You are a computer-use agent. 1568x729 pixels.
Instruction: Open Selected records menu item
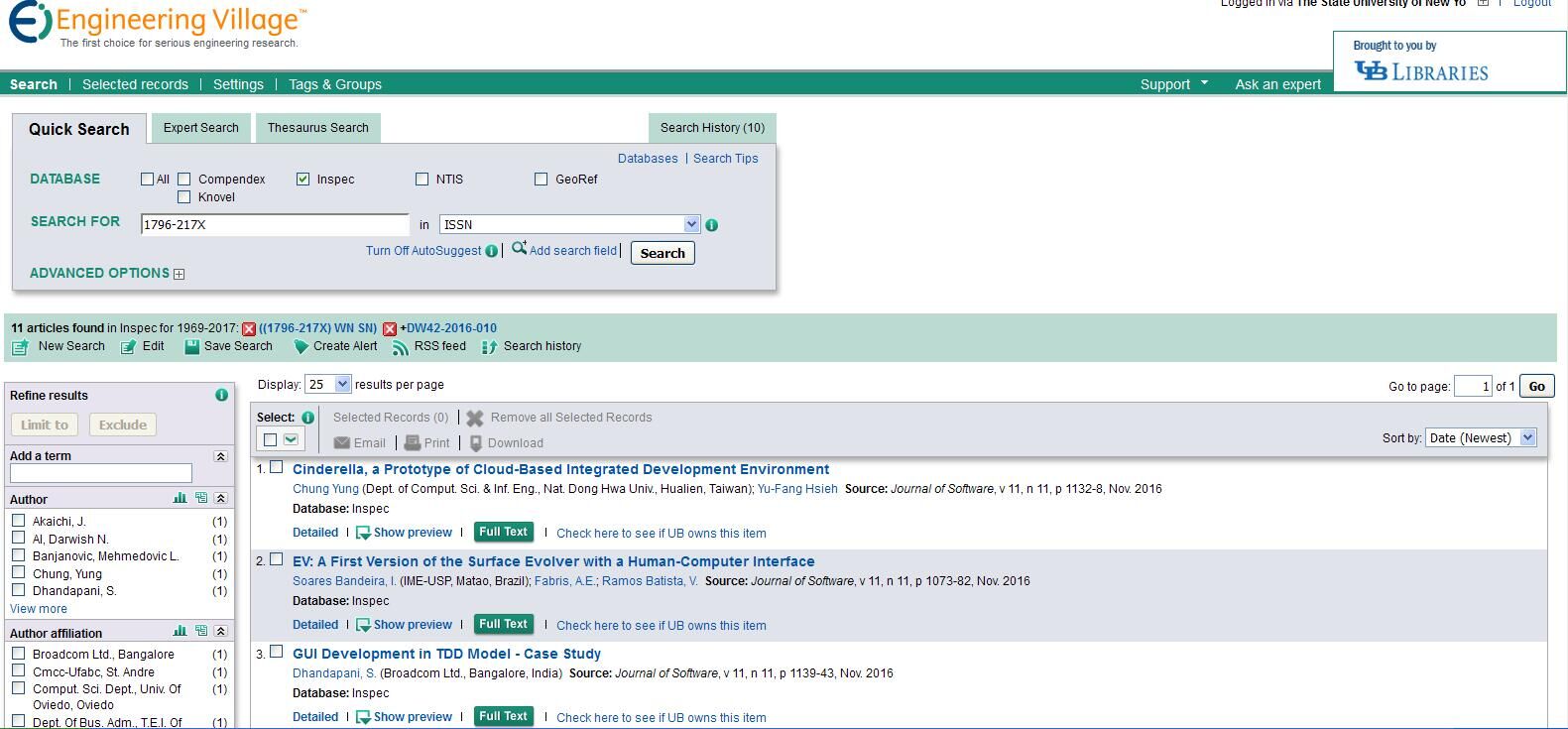point(135,84)
